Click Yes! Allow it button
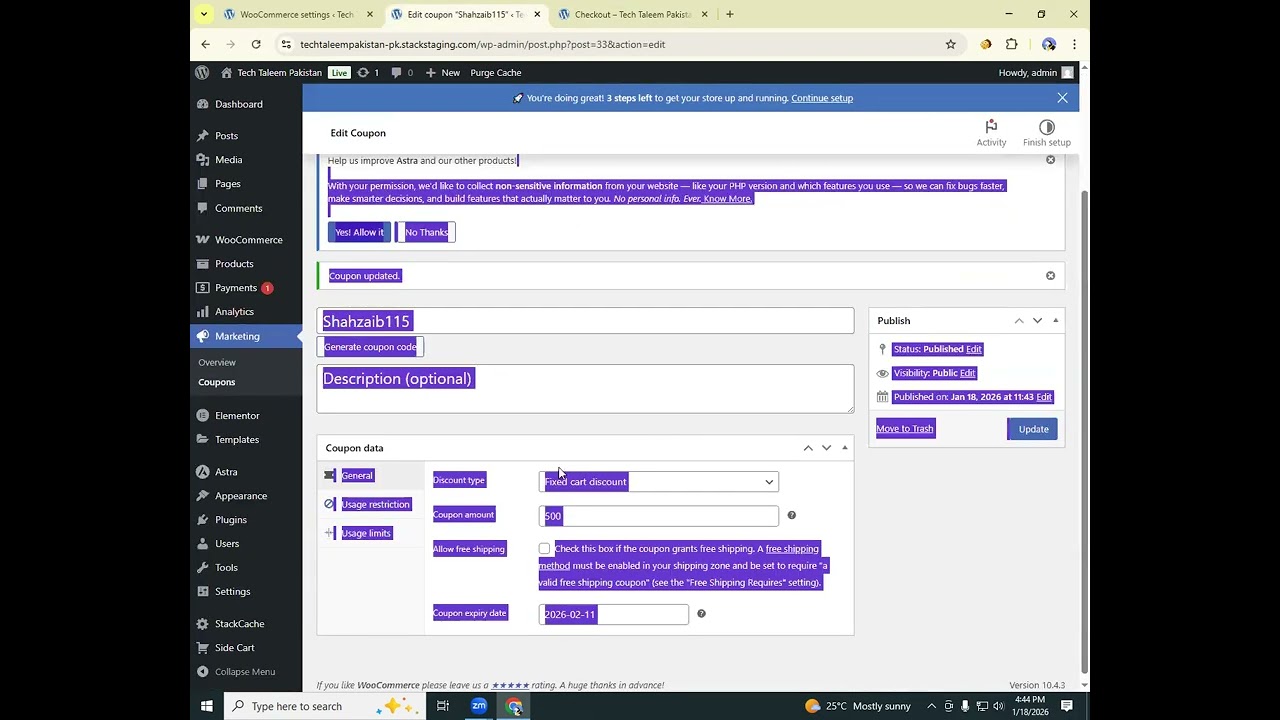Image resolution: width=1280 pixels, height=720 pixels. pos(359,232)
